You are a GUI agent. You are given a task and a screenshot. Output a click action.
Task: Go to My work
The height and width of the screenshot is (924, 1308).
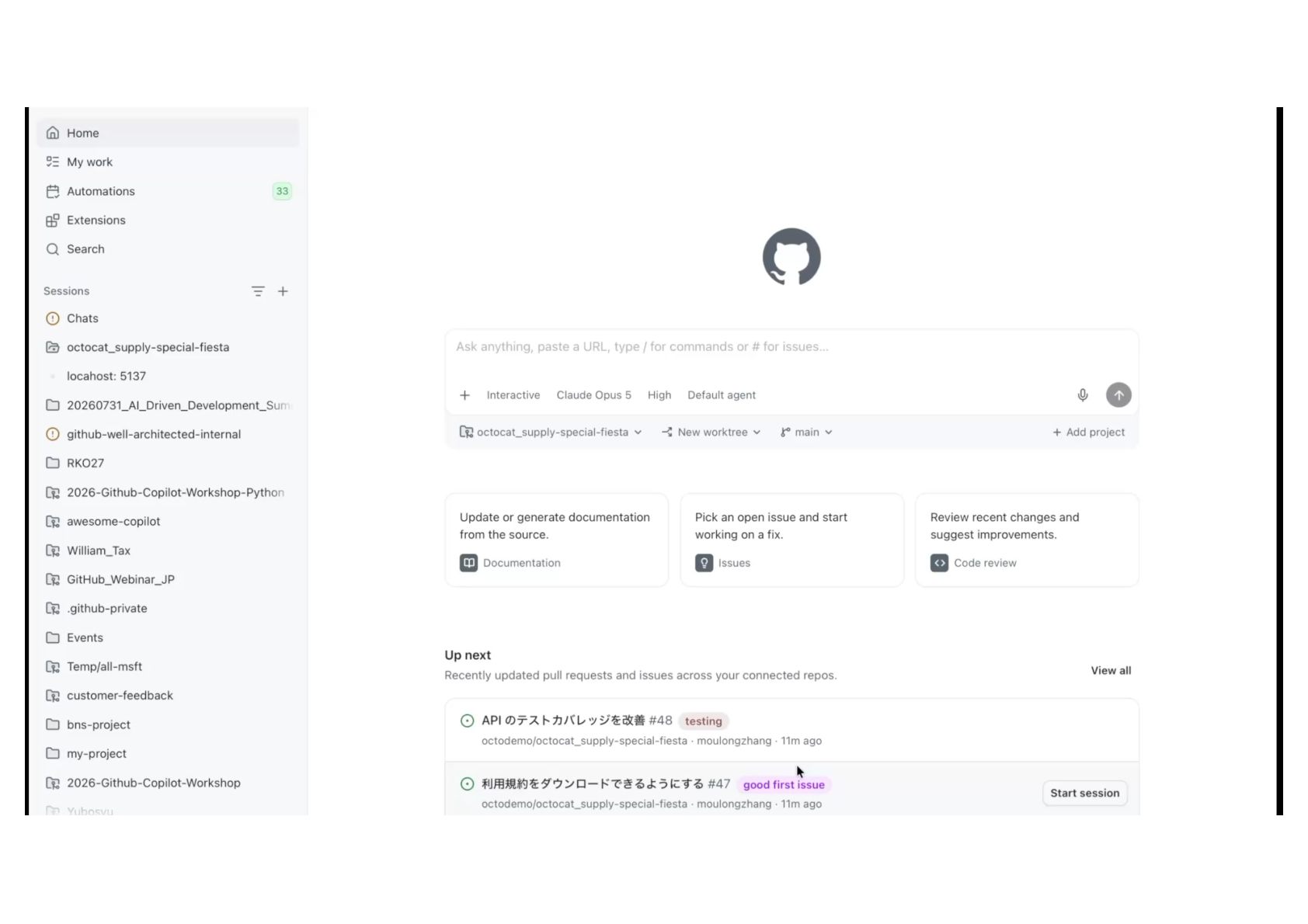pos(167,162)
